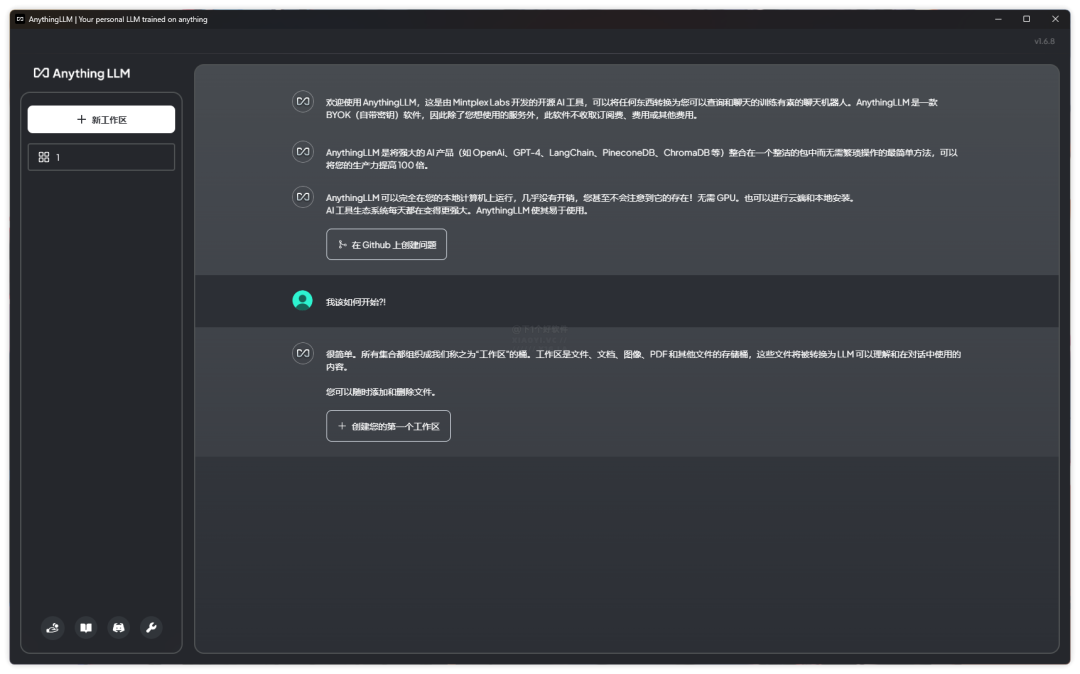Image resolution: width=1080 pixels, height=674 pixels.
Task: Click first message's AnythingLLM bot avatar
Action: click(302, 101)
